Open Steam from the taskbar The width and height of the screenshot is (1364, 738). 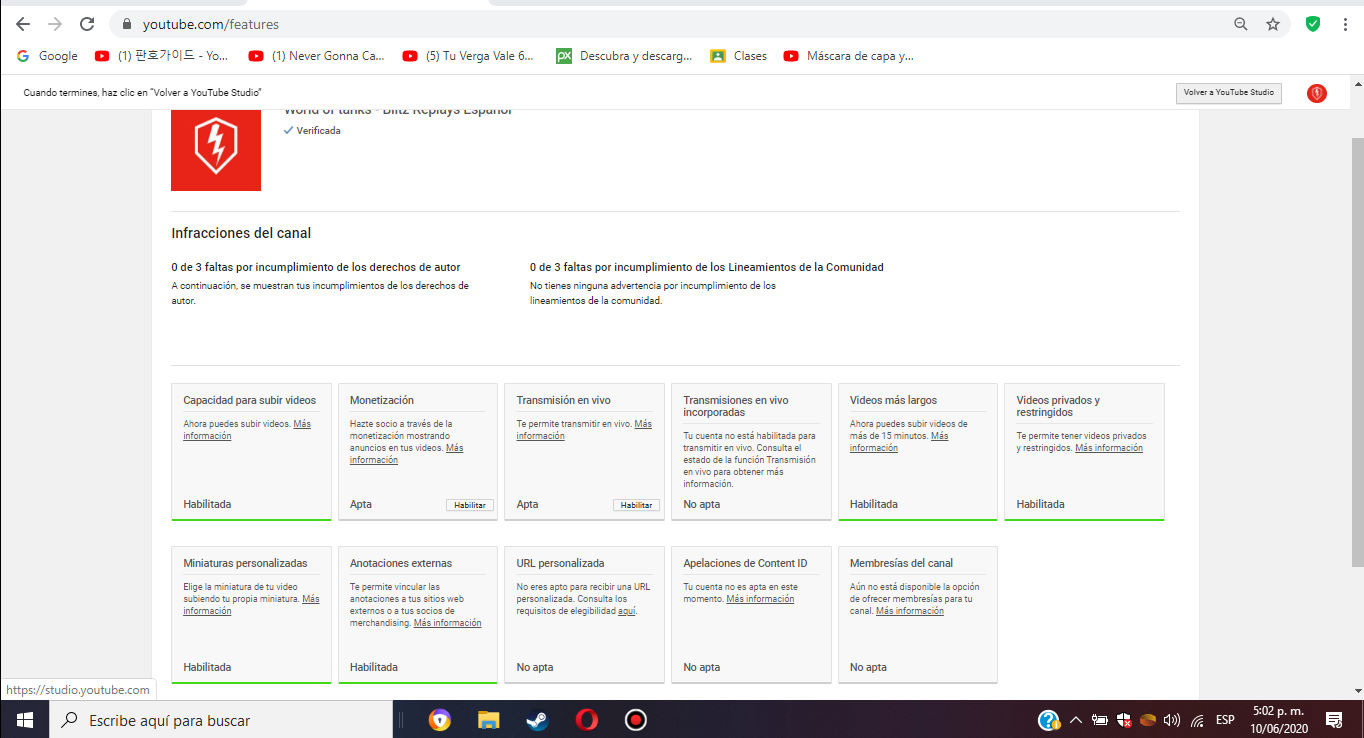(x=537, y=719)
